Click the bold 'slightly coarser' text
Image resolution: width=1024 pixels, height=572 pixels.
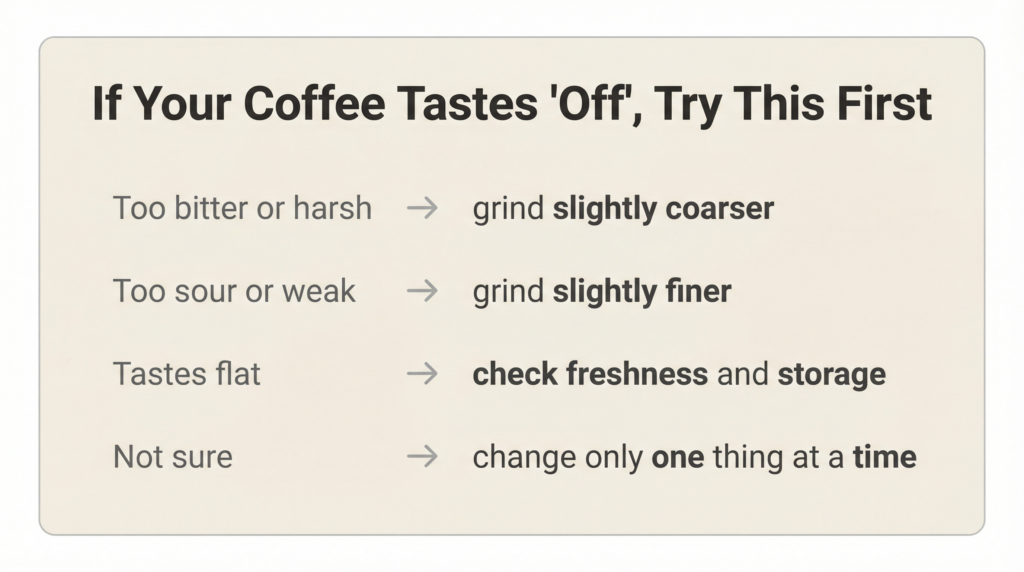663,209
